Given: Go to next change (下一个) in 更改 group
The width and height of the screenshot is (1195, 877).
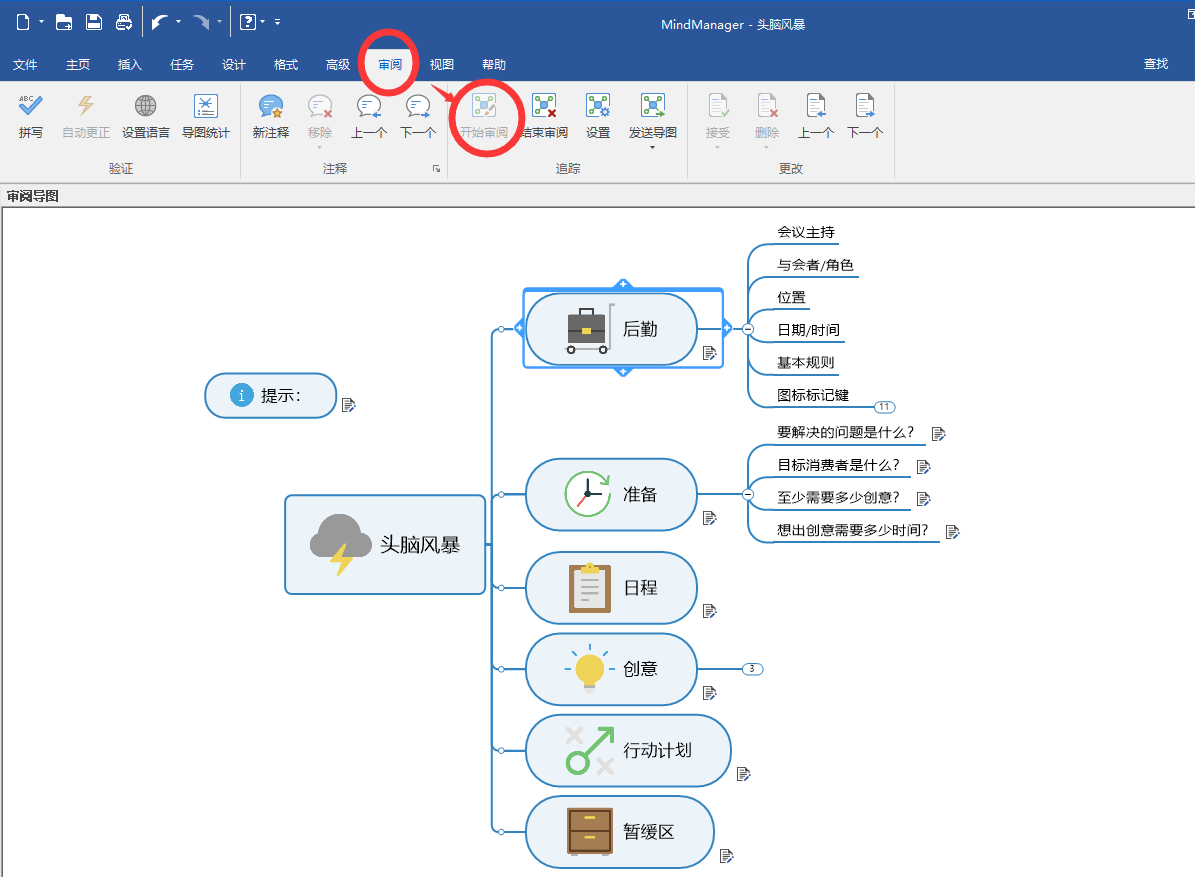Looking at the screenshot, I should click(x=865, y=116).
